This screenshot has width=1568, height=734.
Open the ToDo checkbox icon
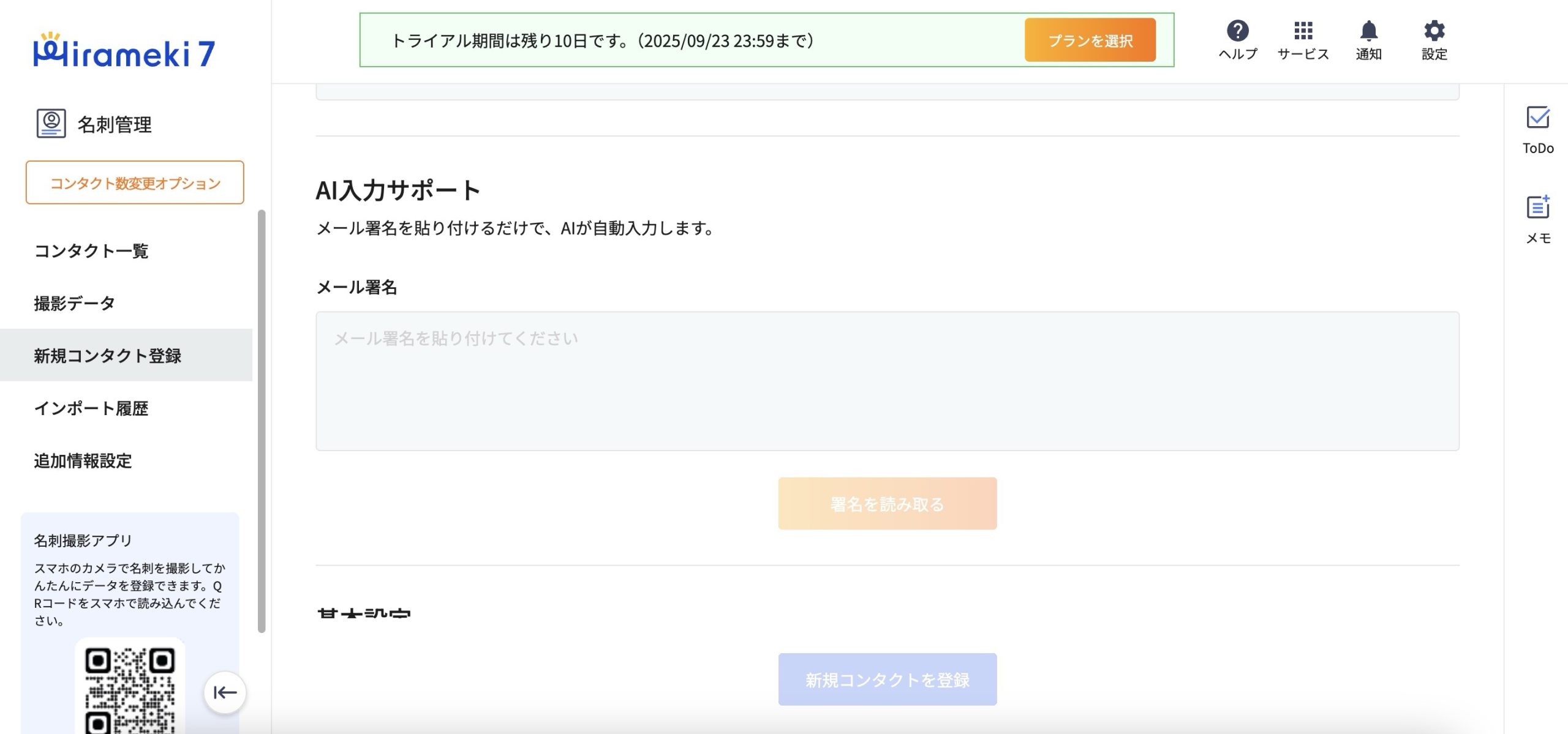click(1537, 118)
